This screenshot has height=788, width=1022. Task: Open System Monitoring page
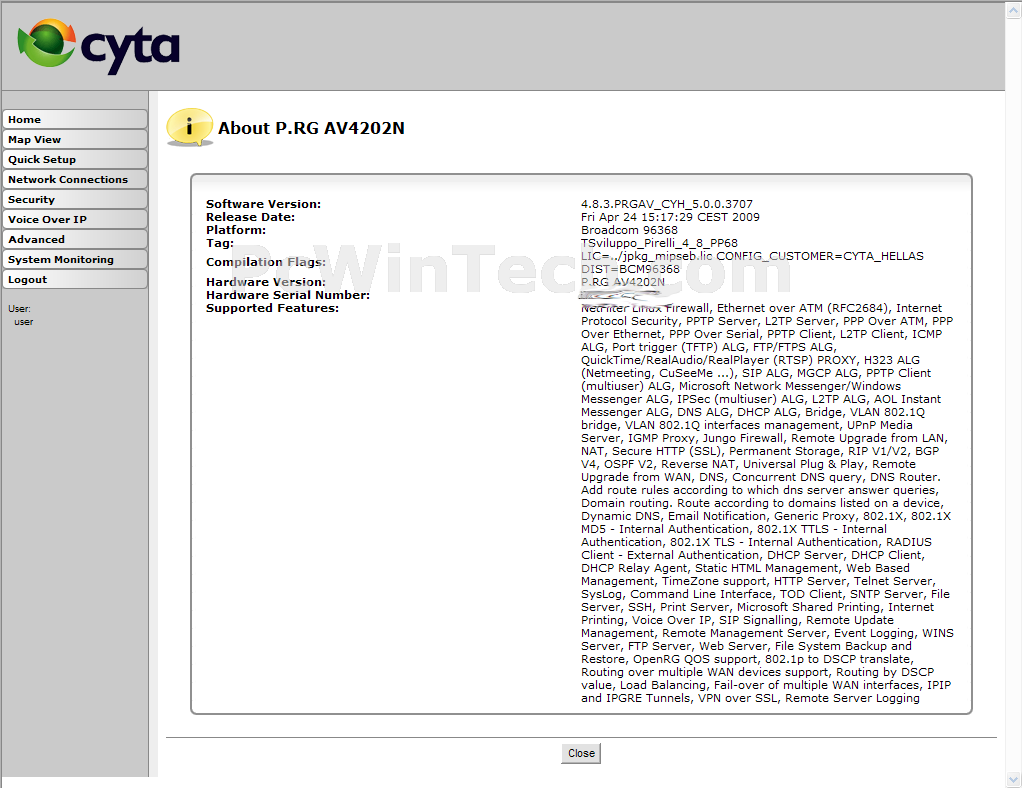coord(75,259)
